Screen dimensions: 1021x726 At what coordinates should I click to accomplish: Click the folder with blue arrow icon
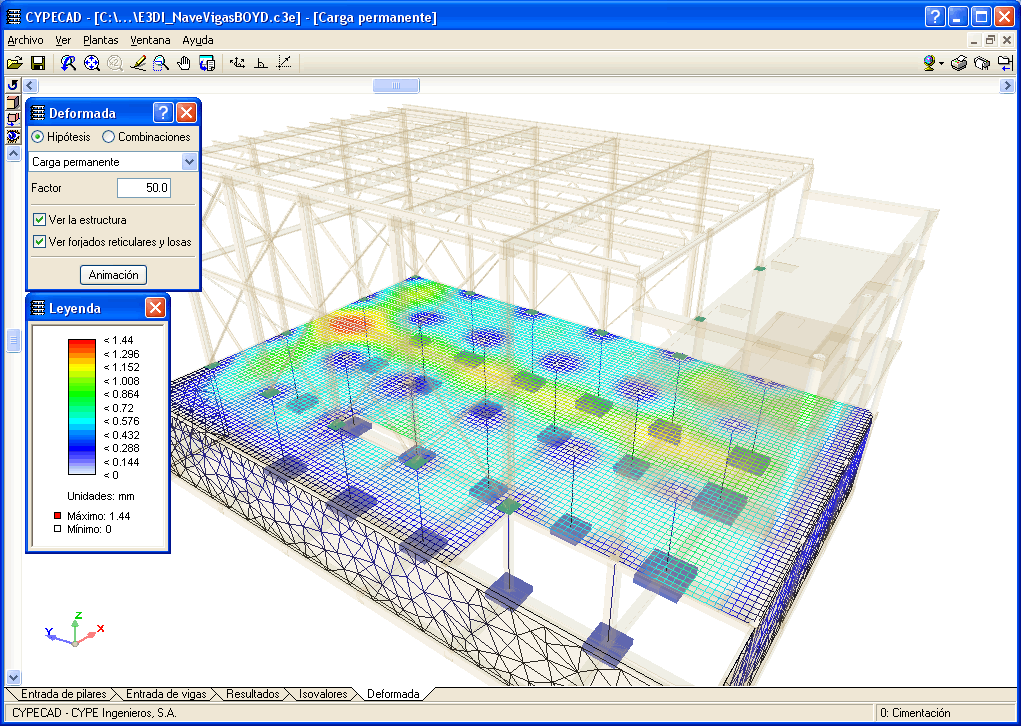click(1005, 63)
